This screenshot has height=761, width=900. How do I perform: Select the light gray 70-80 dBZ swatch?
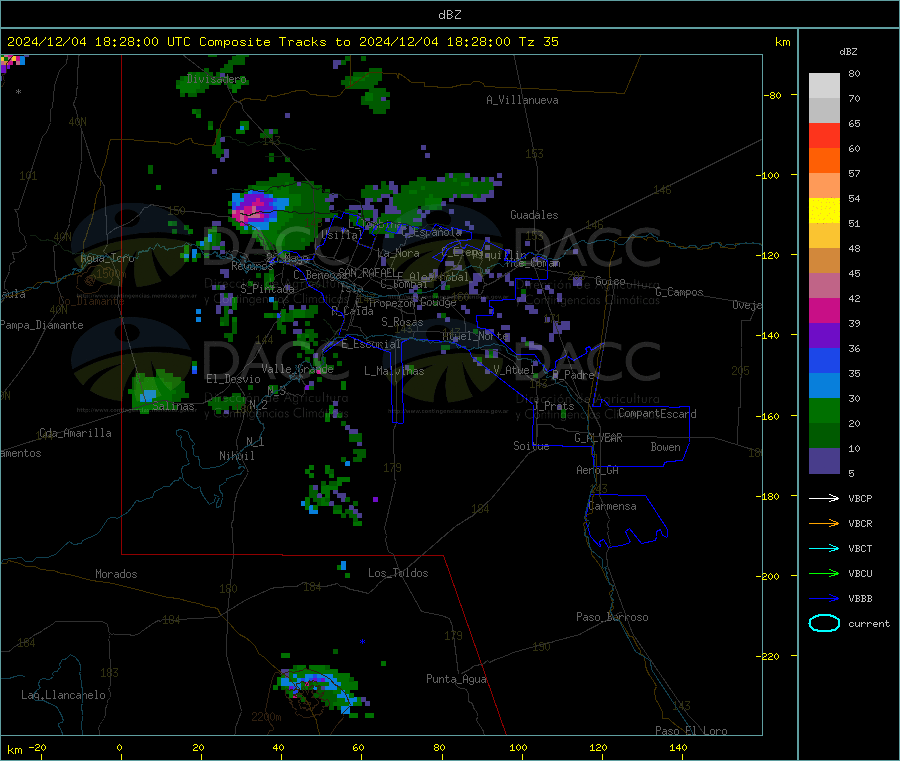coord(824,86)
